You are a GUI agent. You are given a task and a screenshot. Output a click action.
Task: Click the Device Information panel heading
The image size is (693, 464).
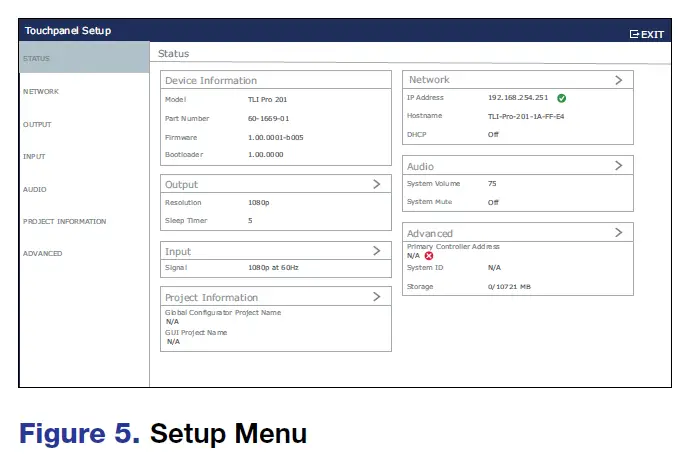pos(211,80)
